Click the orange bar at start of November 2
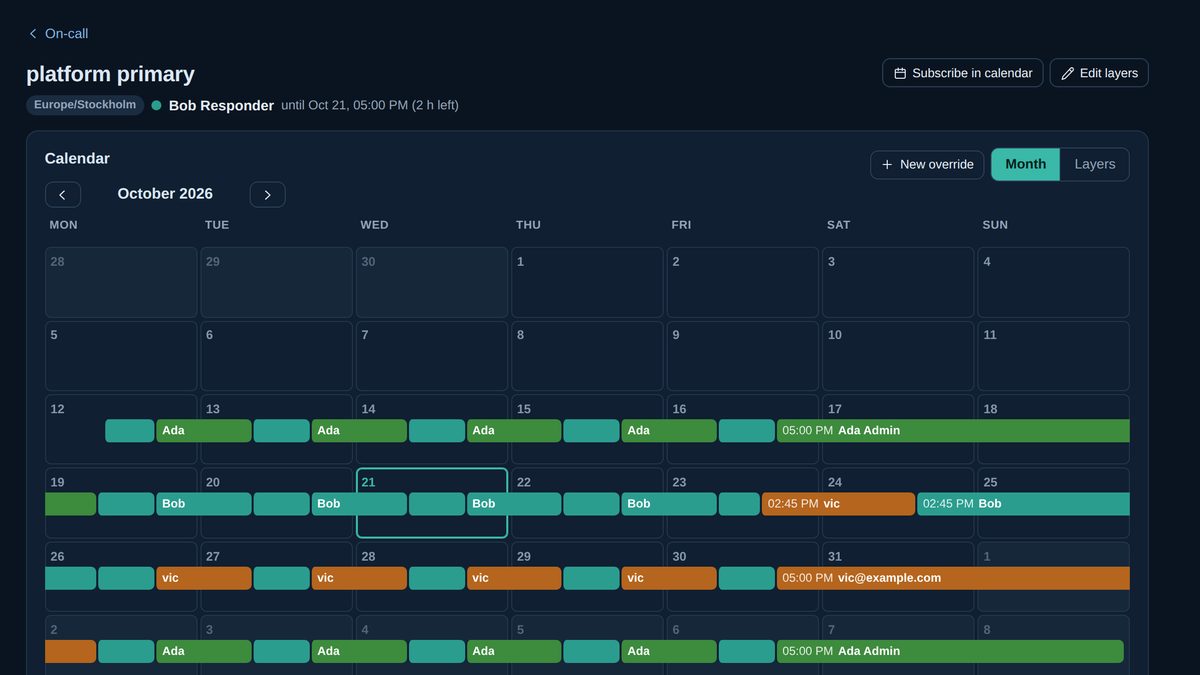The image size is (1200, 675). tap(70, 651)
